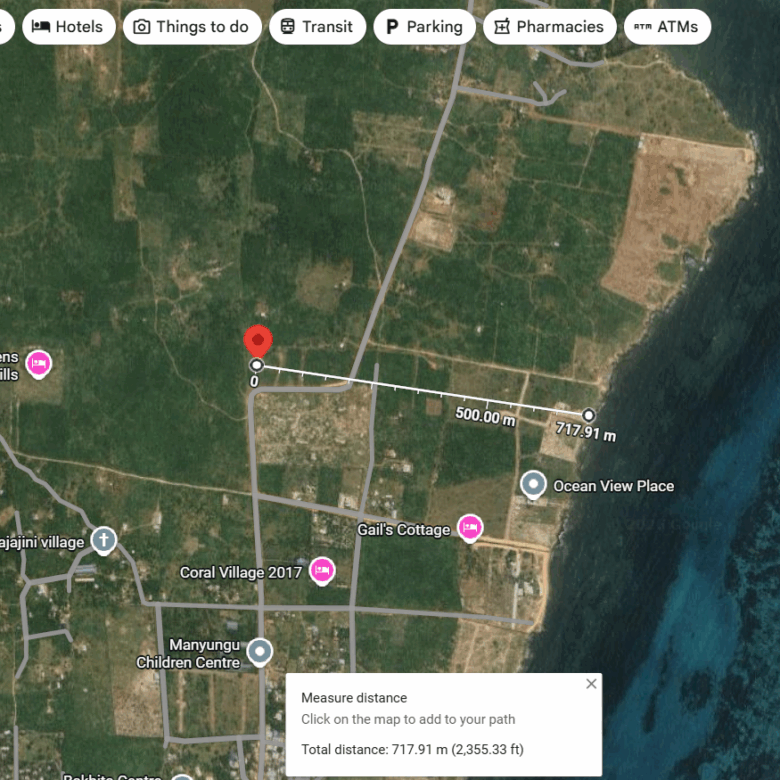The height and width of the screenshot is (780, 780).
Task: Close the Measure distance panel
Action: 591,684
